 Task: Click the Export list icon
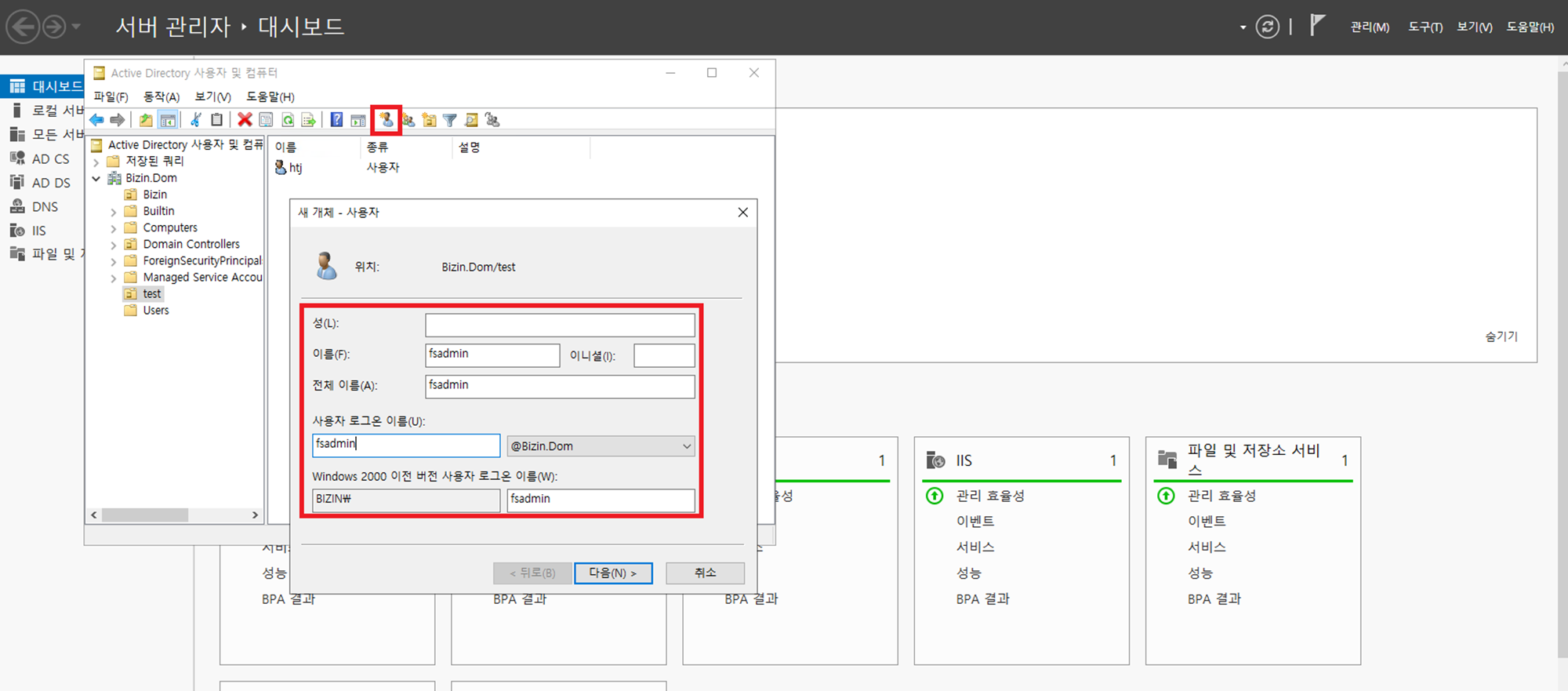pos(309,120)
